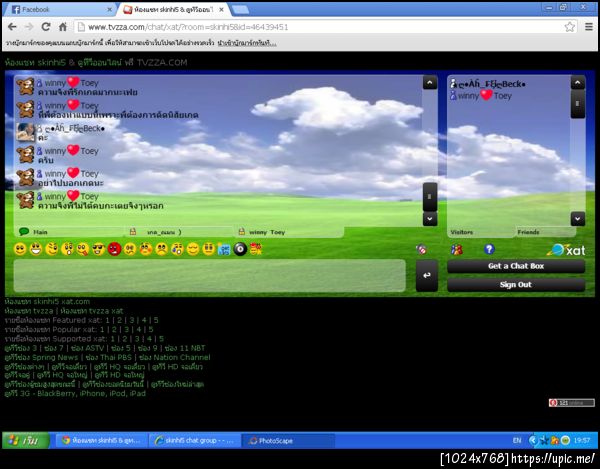Open the winny Toey private chat tab
600x469 pixels.
click(289, 232)
